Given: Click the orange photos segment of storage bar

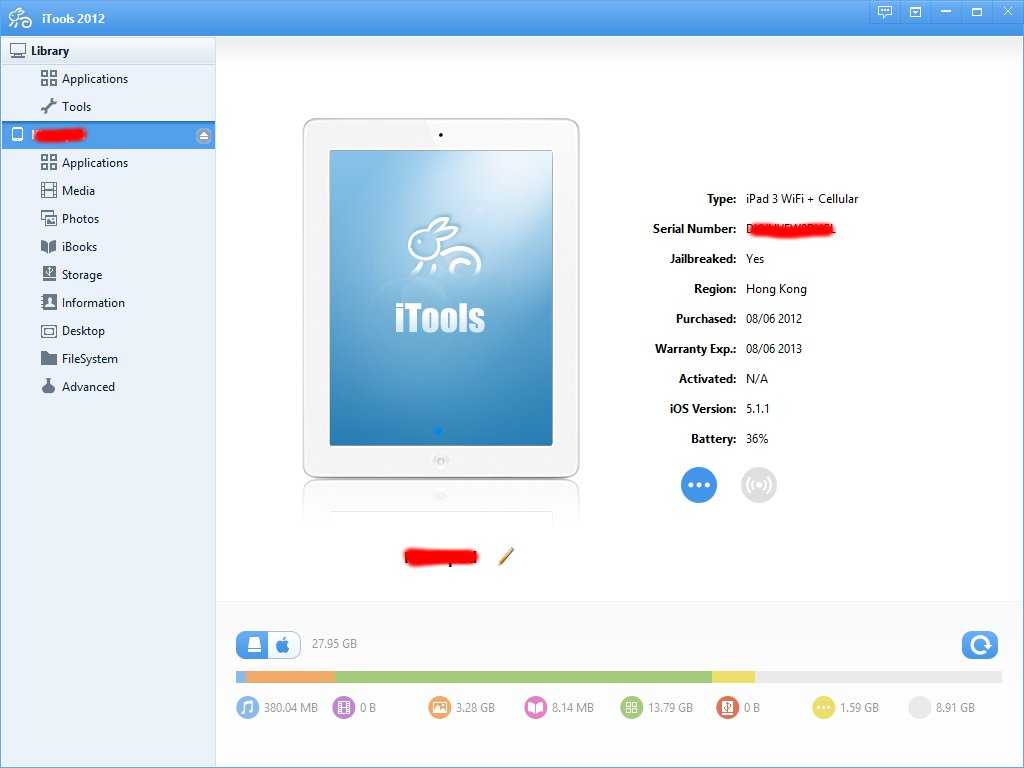Looking at the screenshot, I should click(x=291, y=677).
